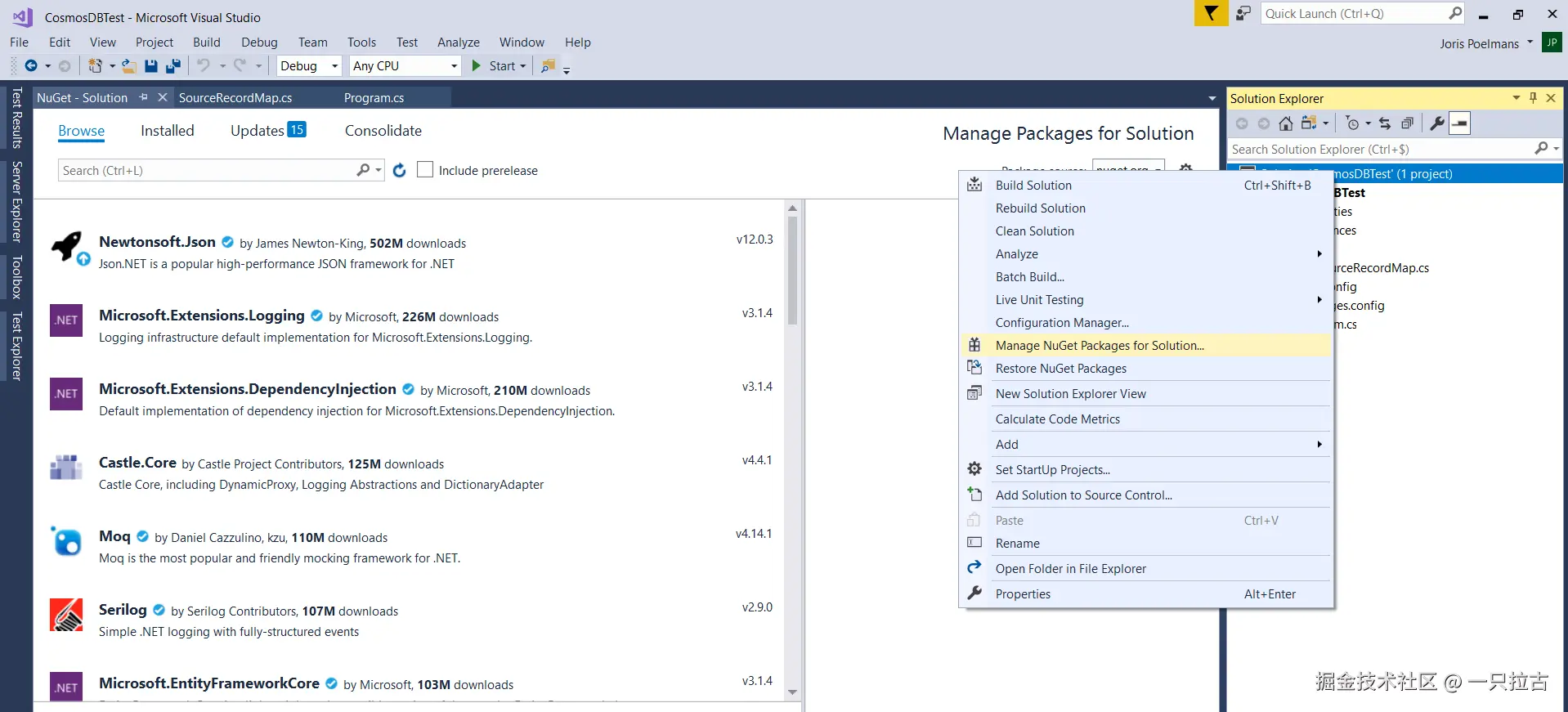The image size is (1568, 712).
Task: Enable the Include prerelease checkbox
Action: pyautogui.click(x=425, y=170)
